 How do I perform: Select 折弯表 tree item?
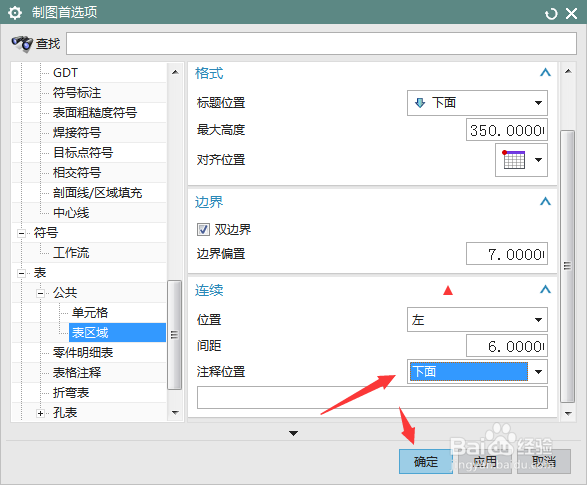[x=71, y=393]
